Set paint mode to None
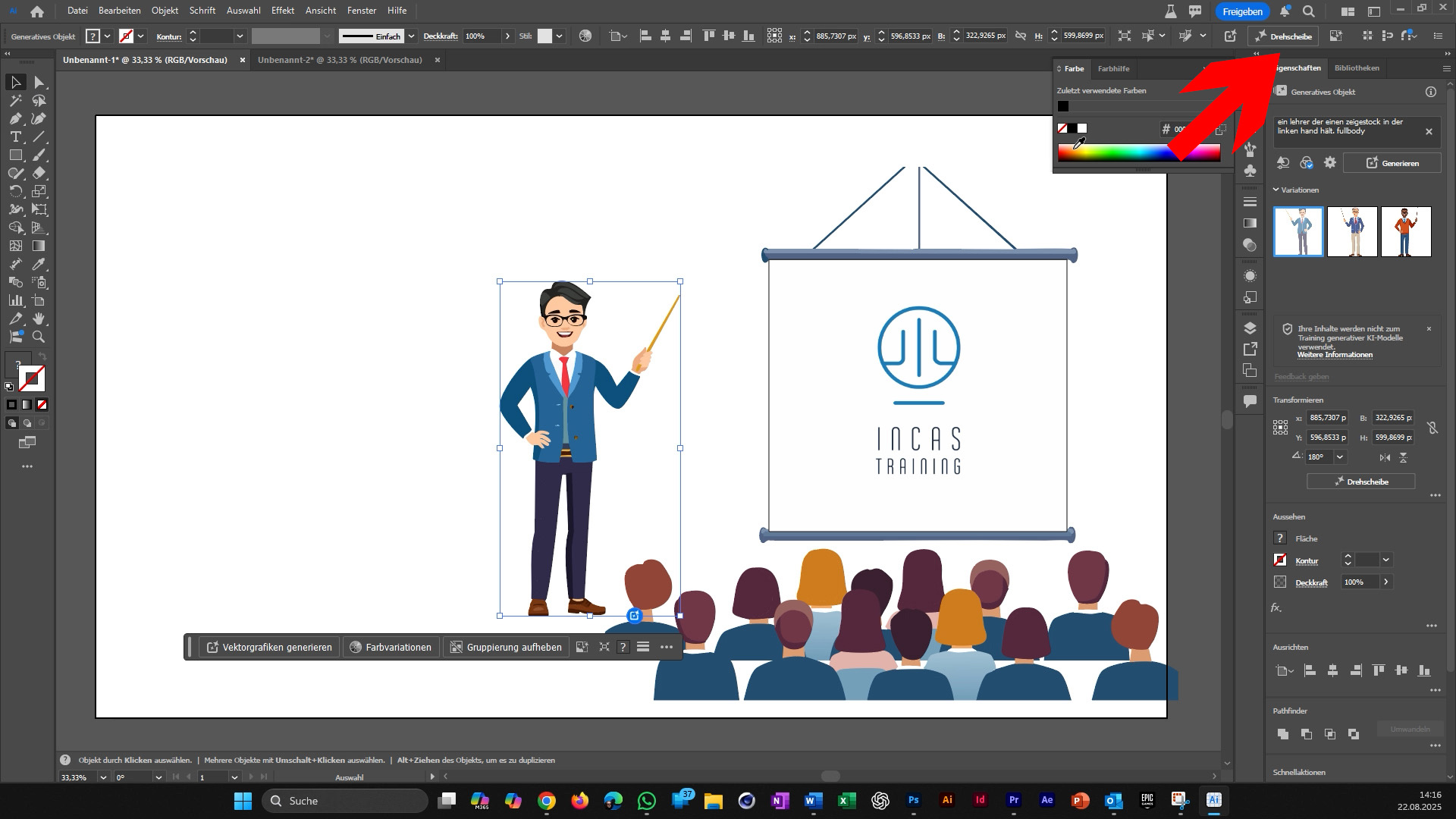Image resolution: width=1456 pixels, height=819 pixels. 42,405
